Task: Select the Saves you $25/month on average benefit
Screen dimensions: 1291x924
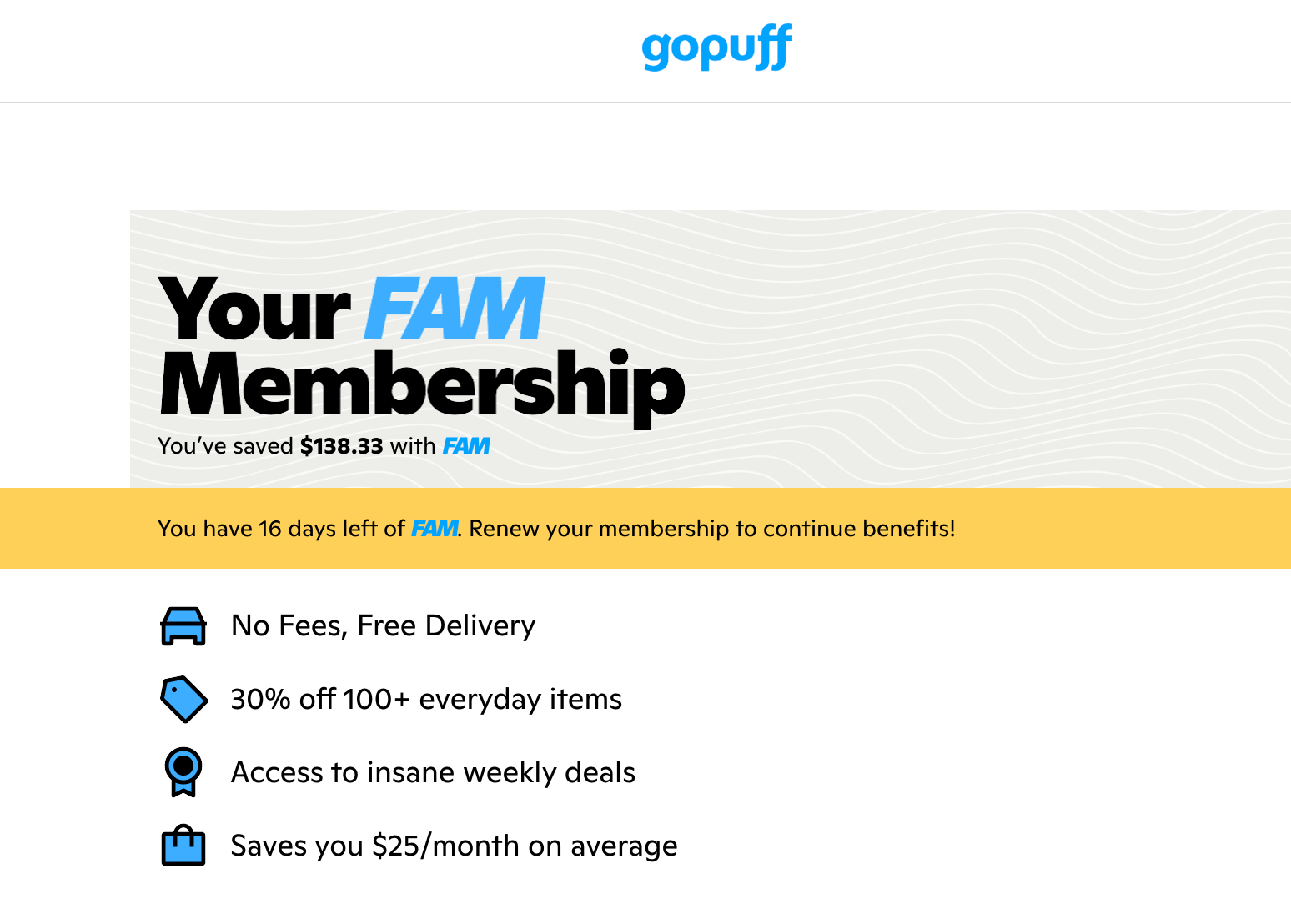Action: pyautogui.click(x=454, y=846)
